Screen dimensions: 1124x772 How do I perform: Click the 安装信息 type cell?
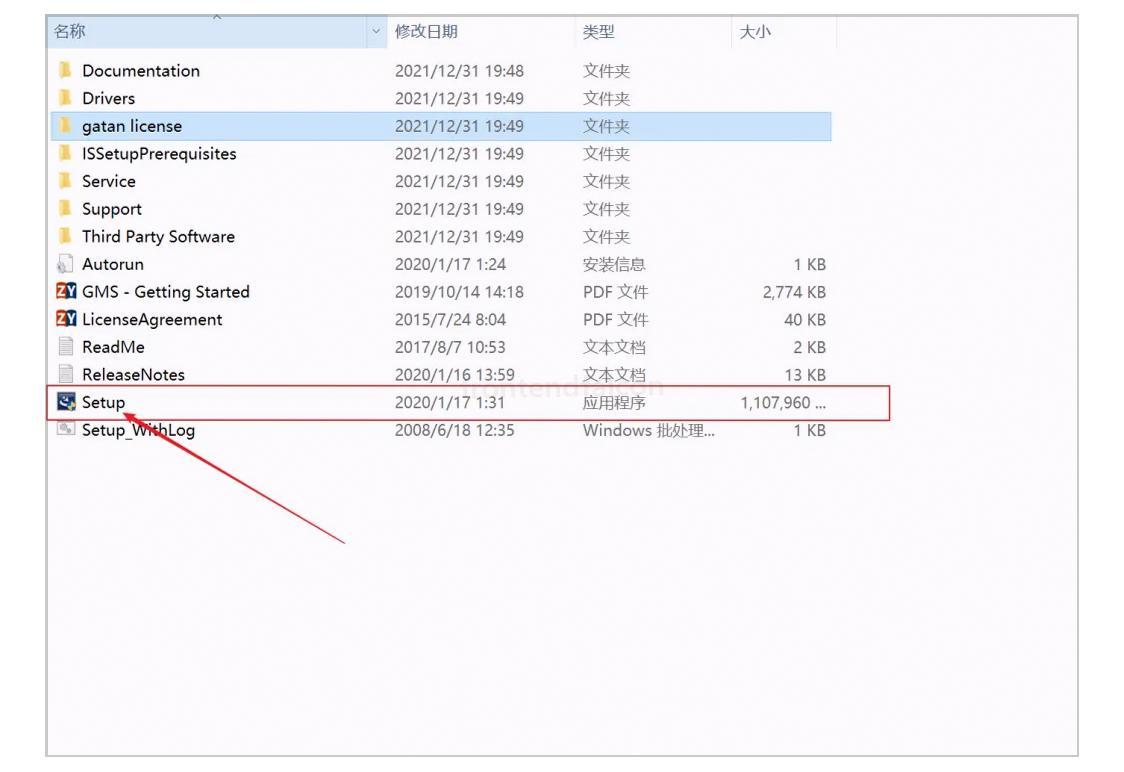click(614, 265)
